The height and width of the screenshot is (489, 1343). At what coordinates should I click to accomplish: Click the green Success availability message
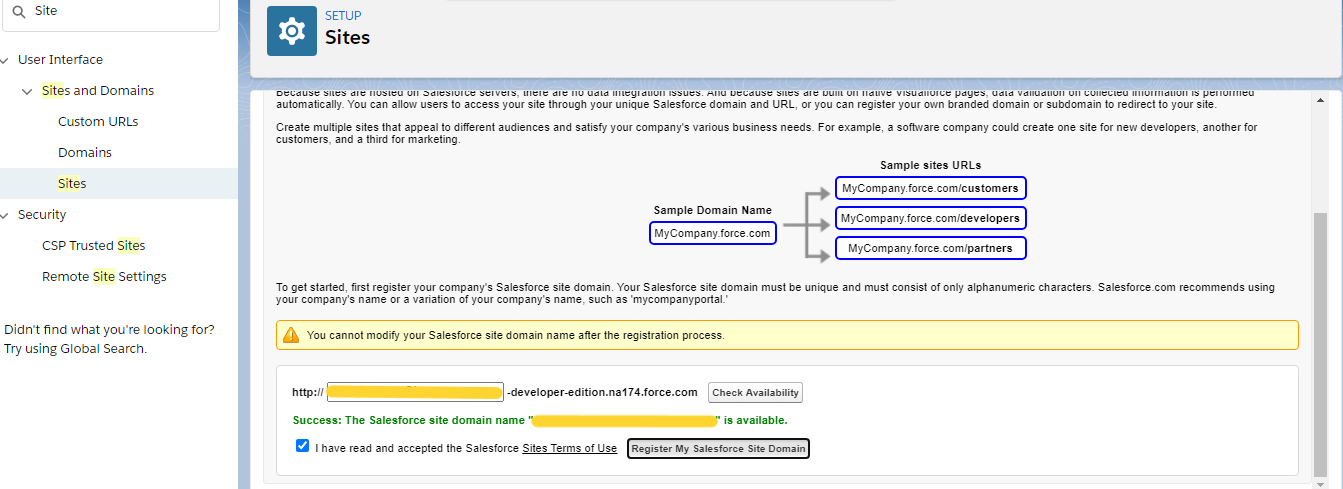[540, 420]
